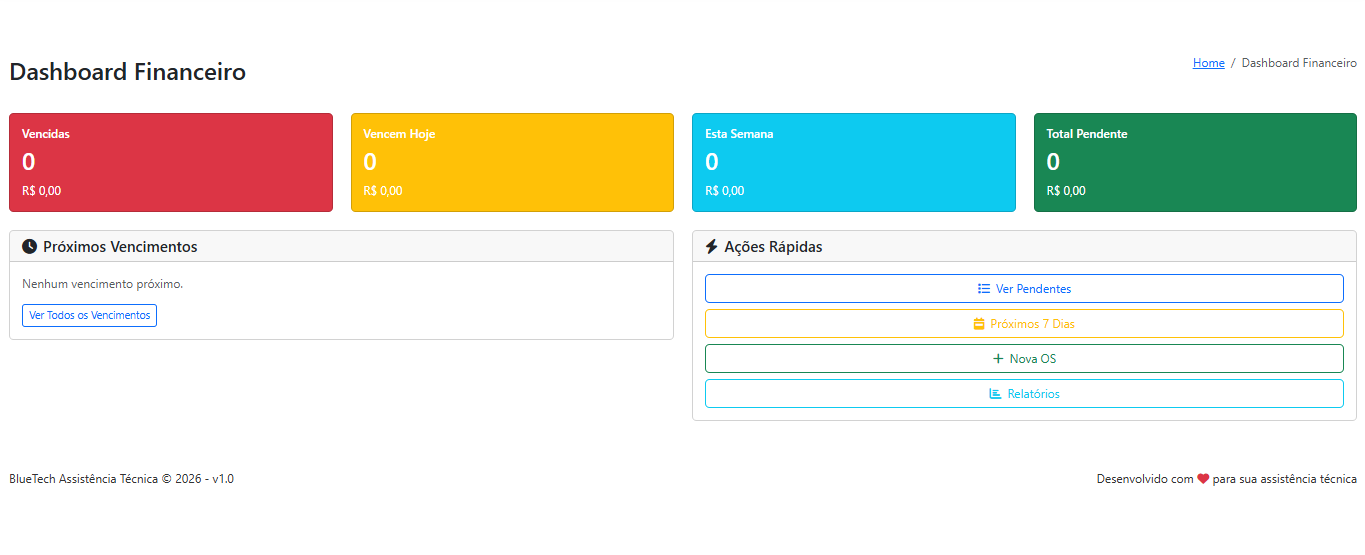Click the plus icon in Nova OS
1365x555 pixels.
(997, 359)
